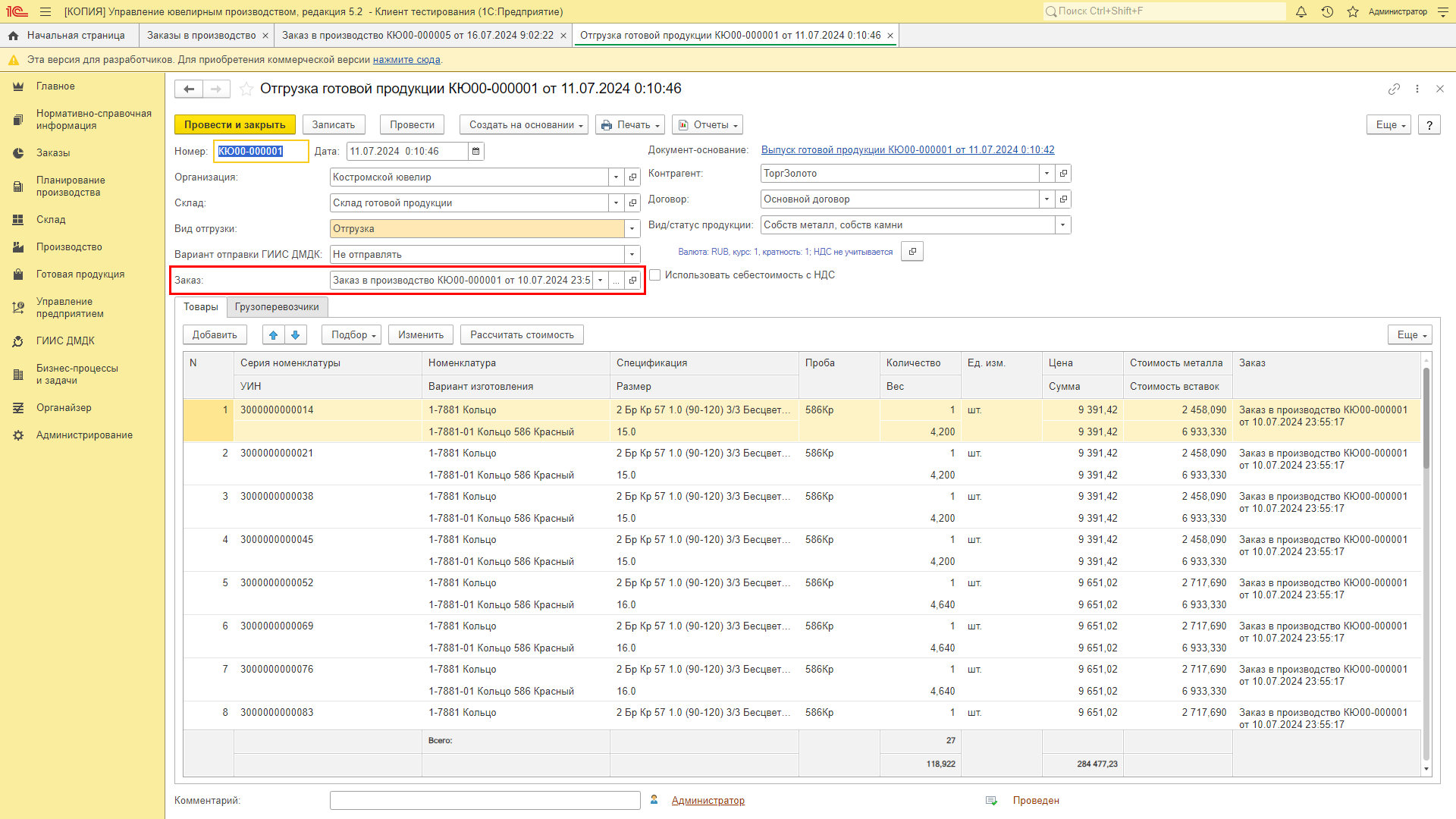1456x819 pixels.
Task: Open the Контрагент field in a new form
Action: [1063, 174]
